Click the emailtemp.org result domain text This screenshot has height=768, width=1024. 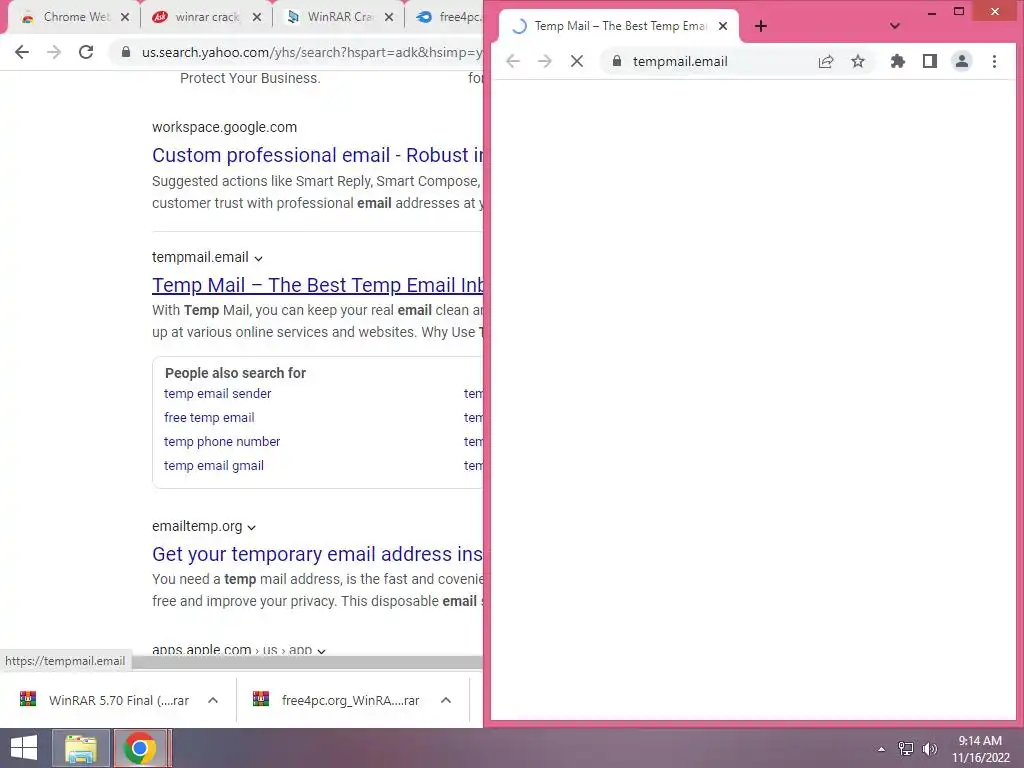[197, 526]
